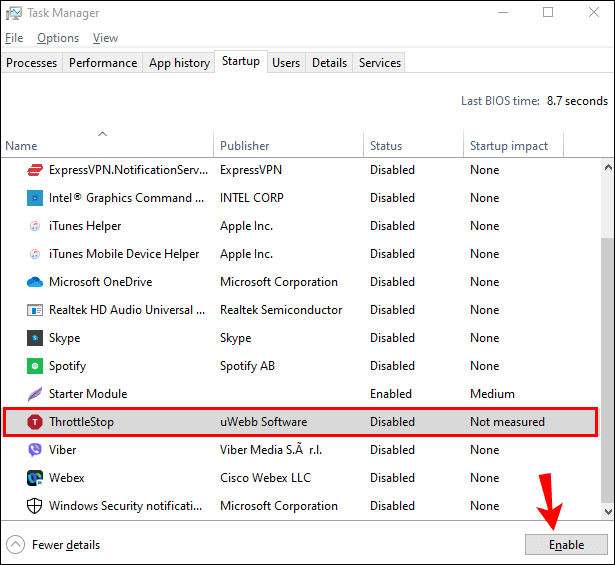Select the Webex row name
Screen dimensions: 615x565
point(67,478)
